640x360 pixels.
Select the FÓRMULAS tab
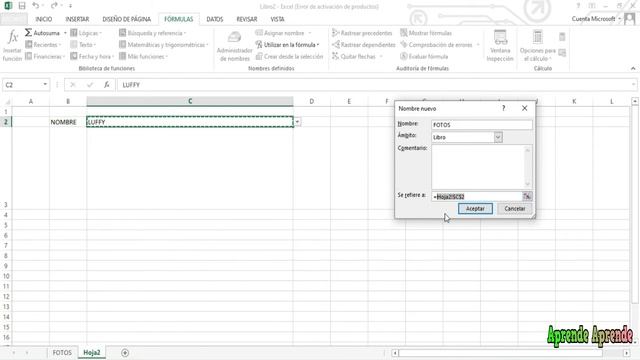point(179,19)
